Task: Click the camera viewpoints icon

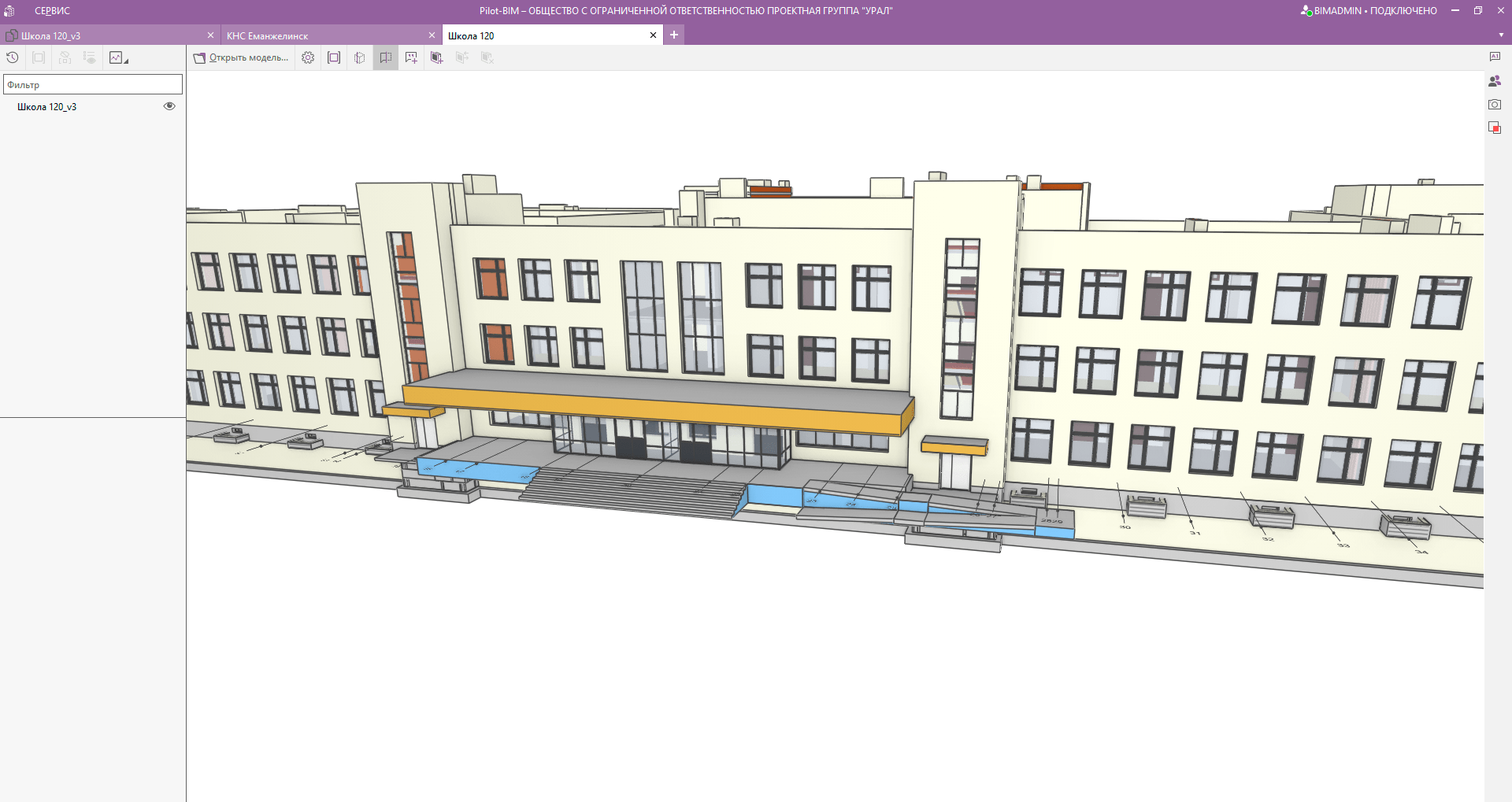Action: click(x=1495, y=104)
